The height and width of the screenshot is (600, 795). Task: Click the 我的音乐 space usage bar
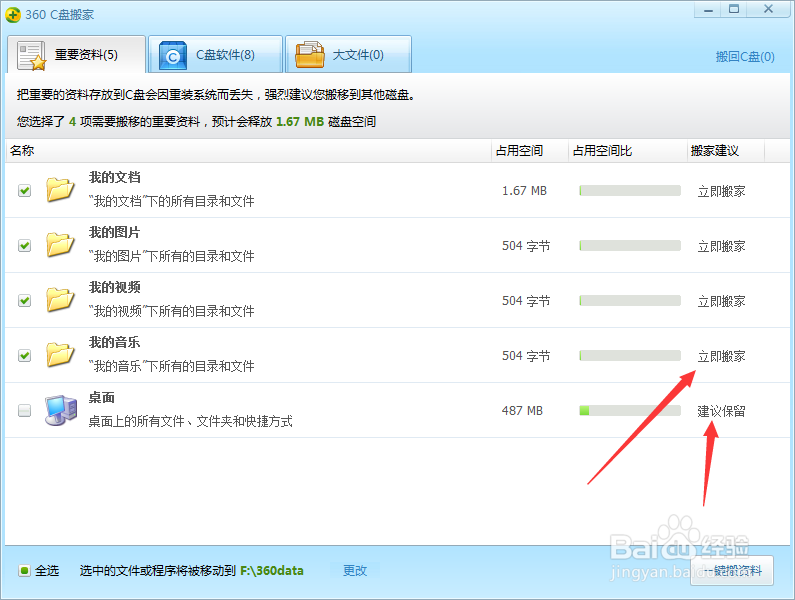(x=630, y=356)
